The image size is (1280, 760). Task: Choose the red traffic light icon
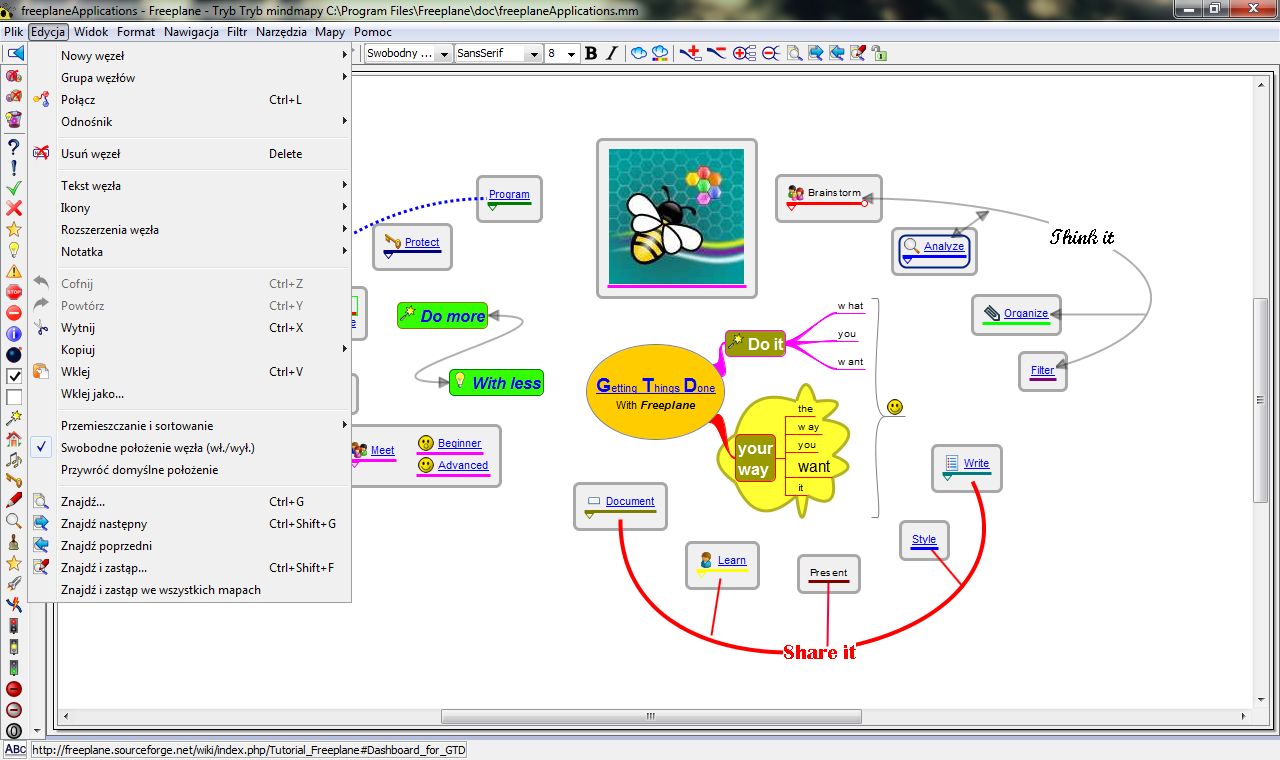14,626
